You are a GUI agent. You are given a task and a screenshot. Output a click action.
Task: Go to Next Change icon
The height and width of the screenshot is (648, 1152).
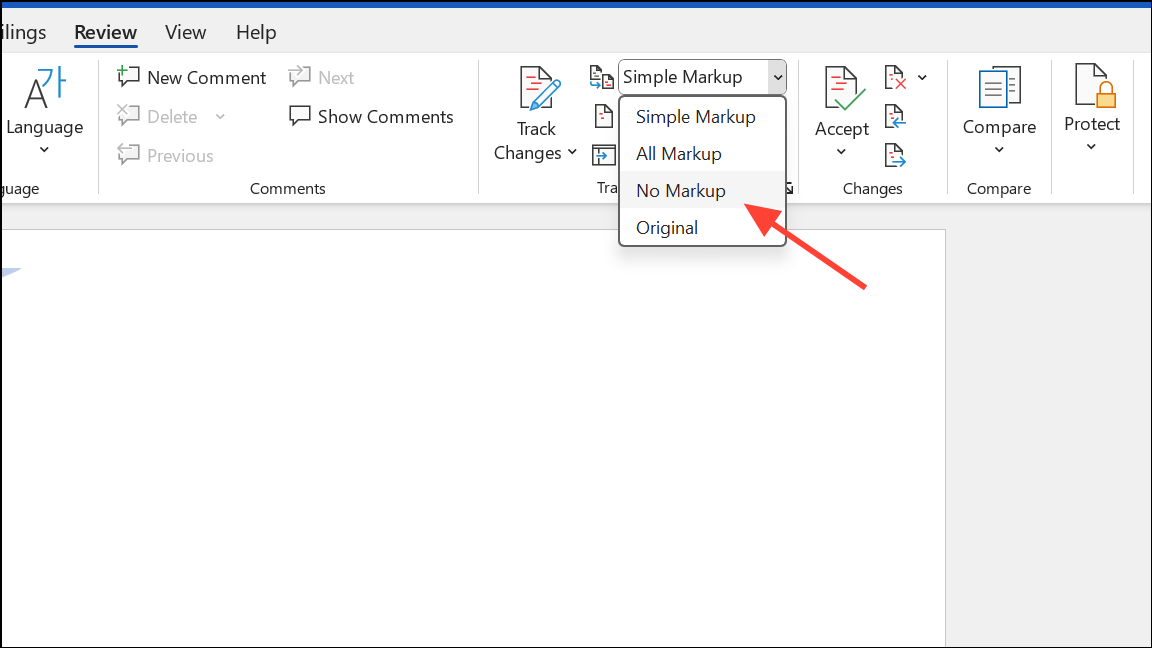click(895, 155)
